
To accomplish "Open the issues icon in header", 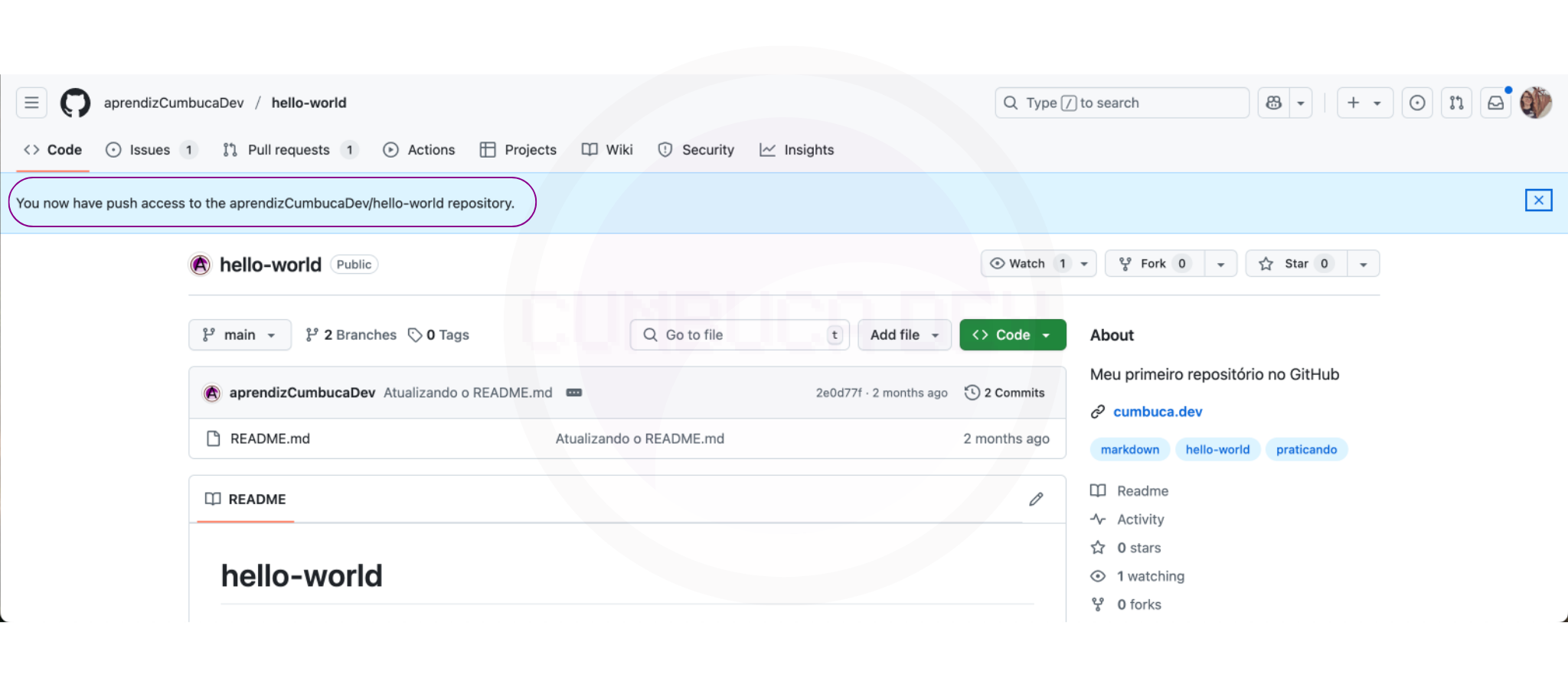I will click(1417, 103).
